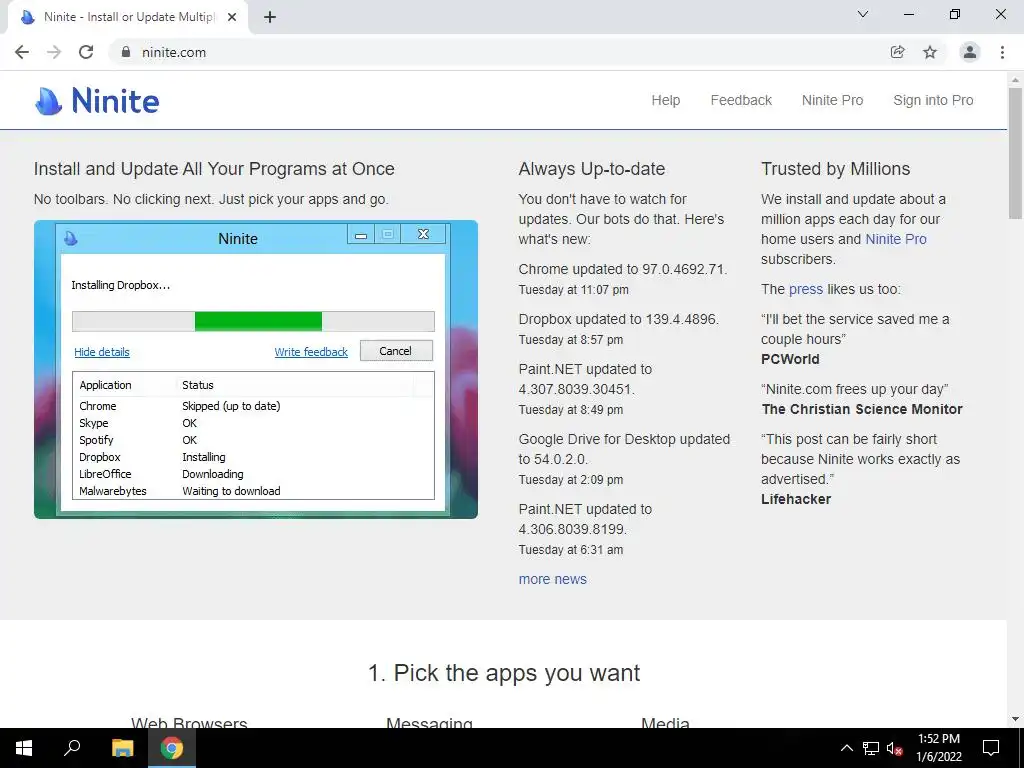Click the Tuesday at 11:07 pm timestamp
Viewport: 1024px width, 768px height.
click(573, 290)
